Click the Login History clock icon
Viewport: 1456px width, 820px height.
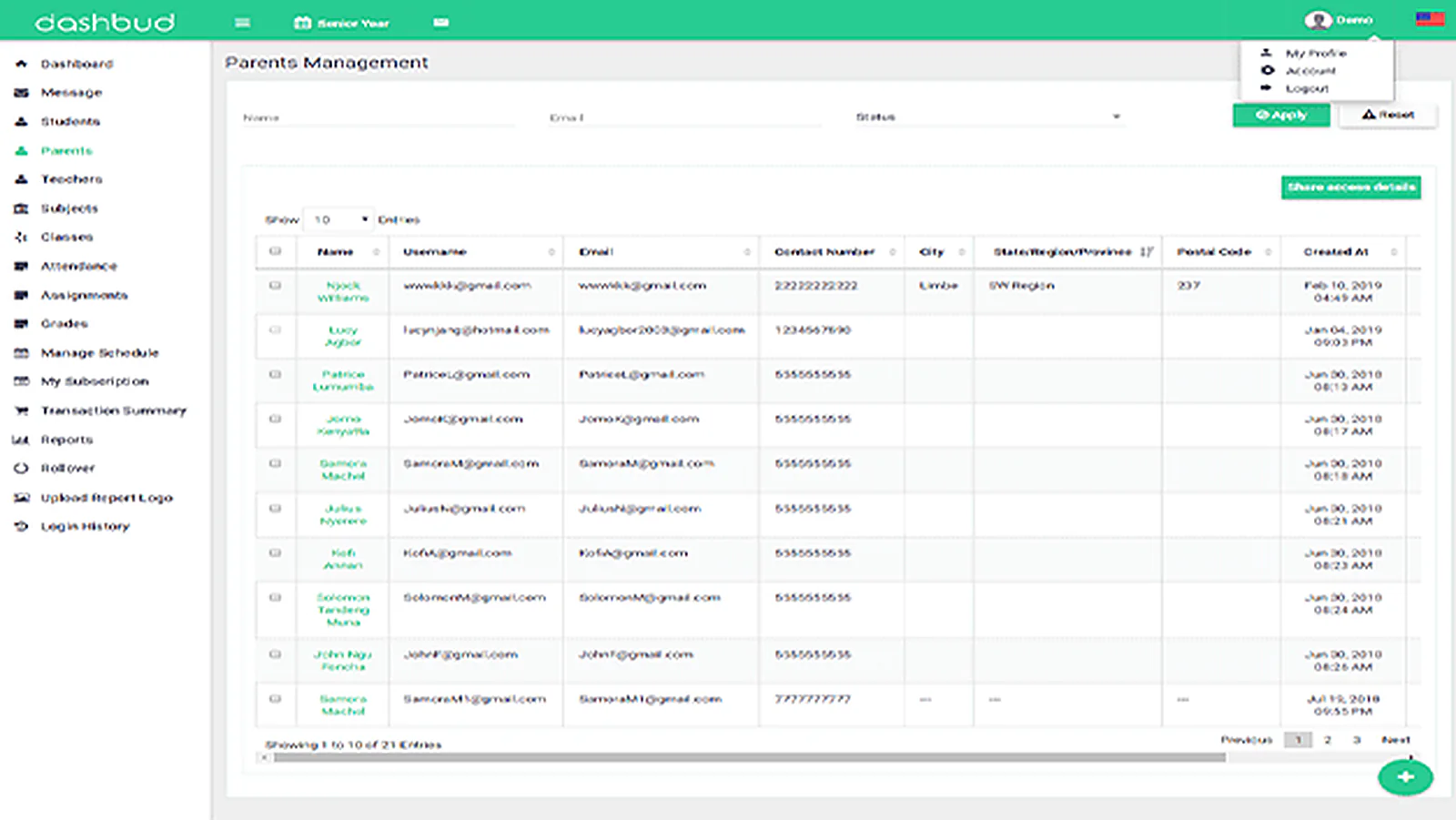click(21, 526)
